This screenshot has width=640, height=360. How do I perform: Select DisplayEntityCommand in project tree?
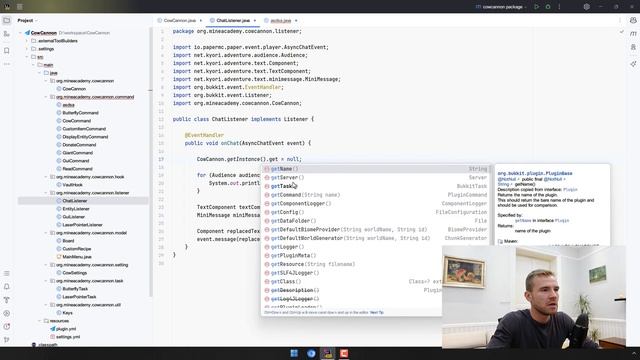coord(85,137)
